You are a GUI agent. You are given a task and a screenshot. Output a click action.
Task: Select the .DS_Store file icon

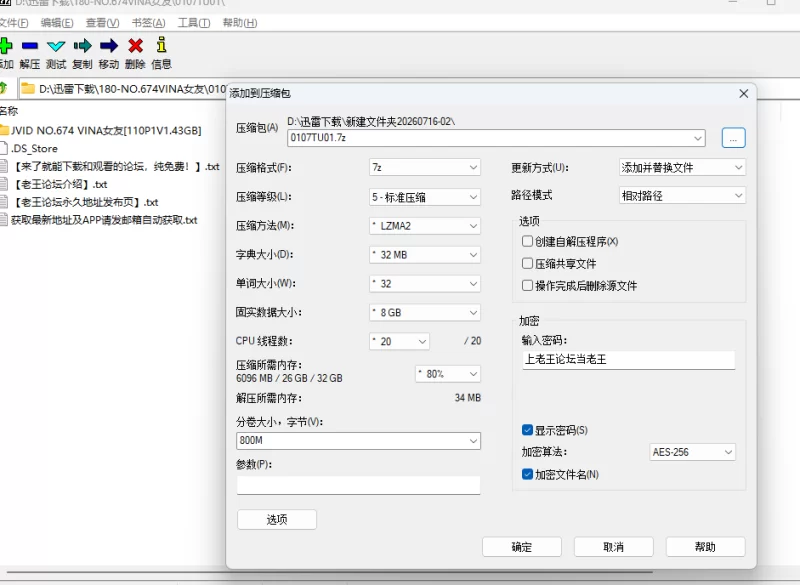pos(4,148)
